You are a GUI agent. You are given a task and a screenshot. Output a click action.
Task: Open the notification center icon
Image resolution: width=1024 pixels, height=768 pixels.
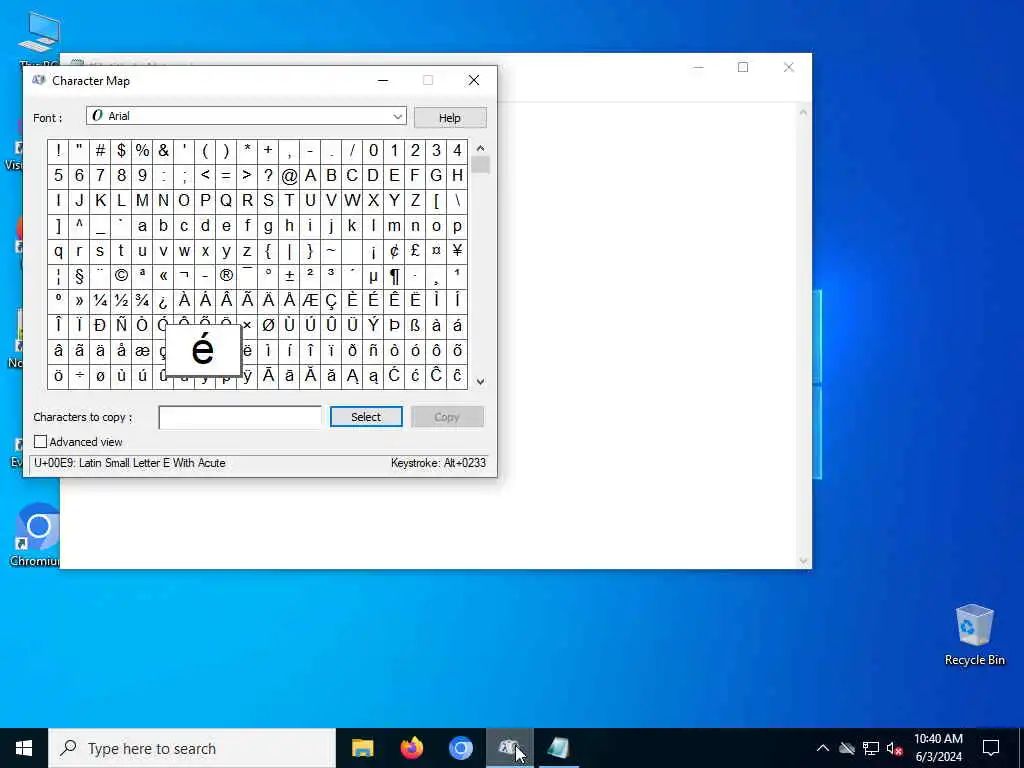click(x=991, y=748)
